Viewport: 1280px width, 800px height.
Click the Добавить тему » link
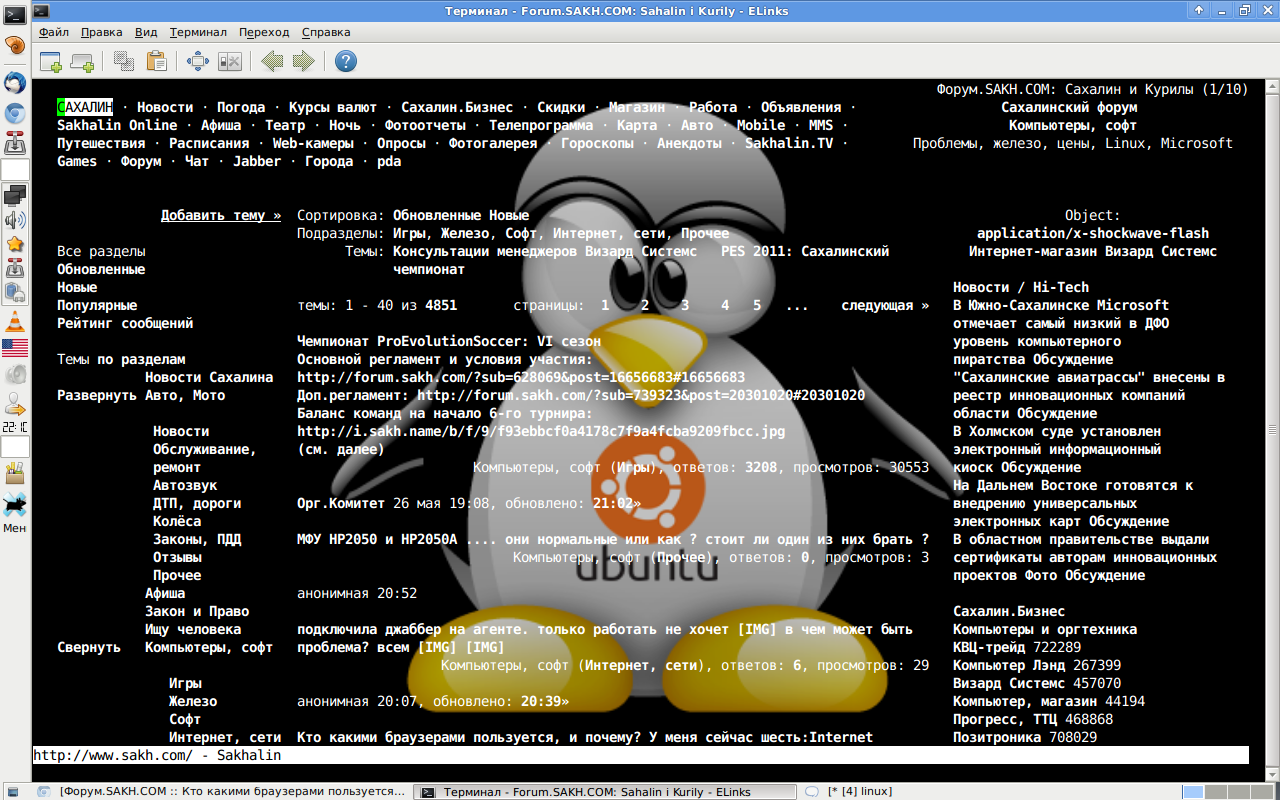pos(221,215)
